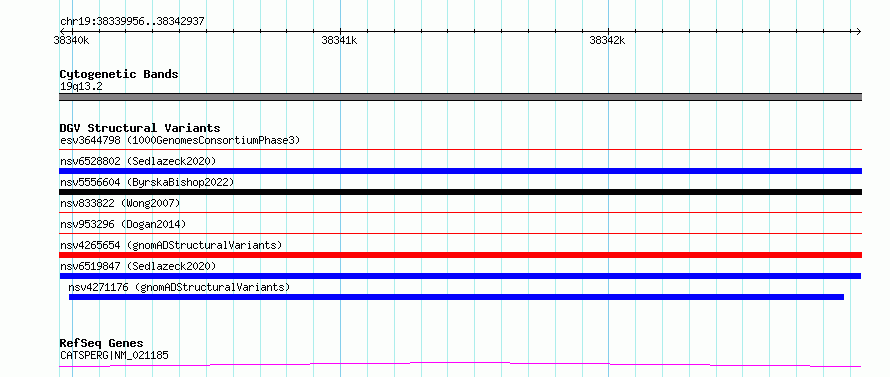Click the gray 19q13.2 cytogenetic band bar
Screen dimensions: 890x377
[460, 97]
